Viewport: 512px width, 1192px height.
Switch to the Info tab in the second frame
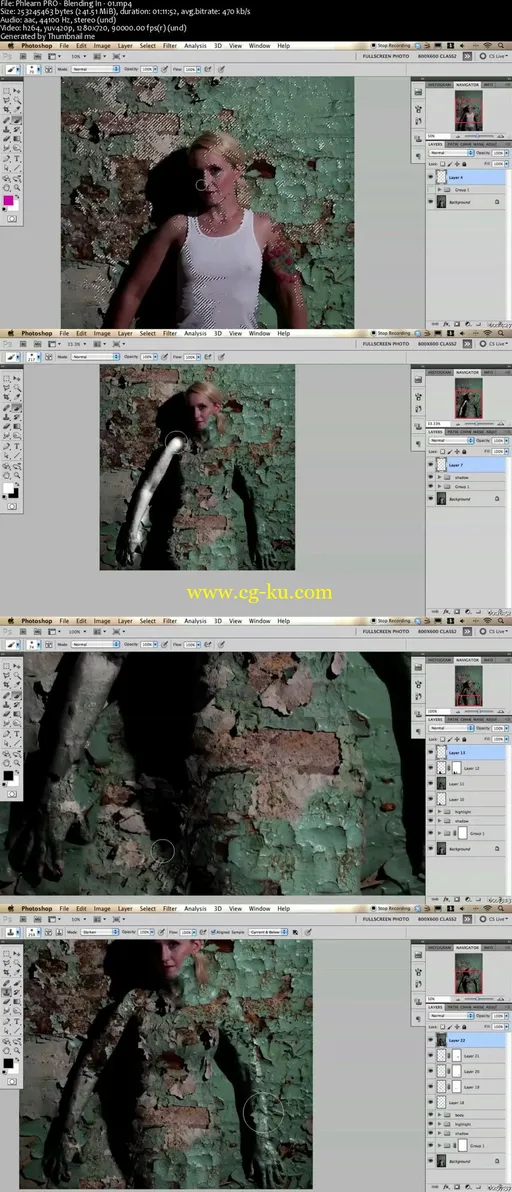488,372
